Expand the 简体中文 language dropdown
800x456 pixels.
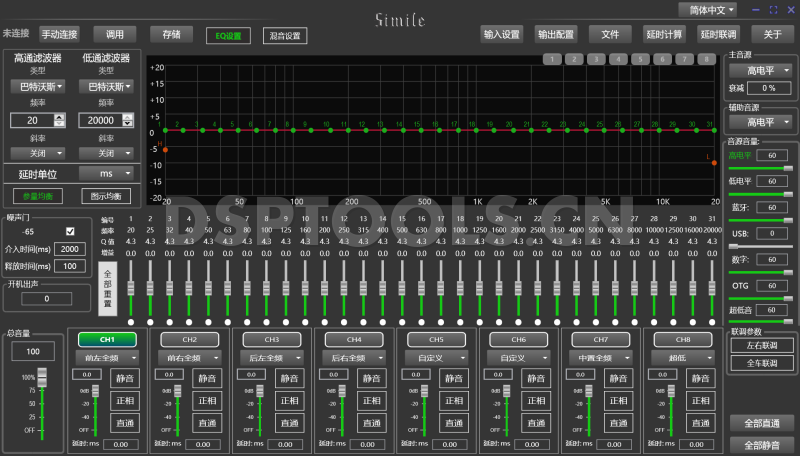tap(709, 9)
